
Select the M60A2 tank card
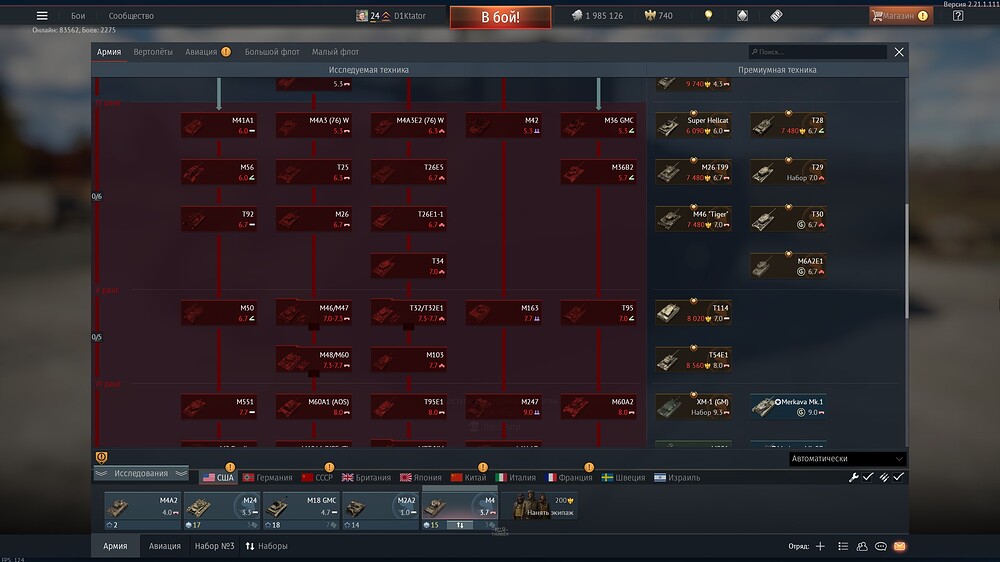599,407
